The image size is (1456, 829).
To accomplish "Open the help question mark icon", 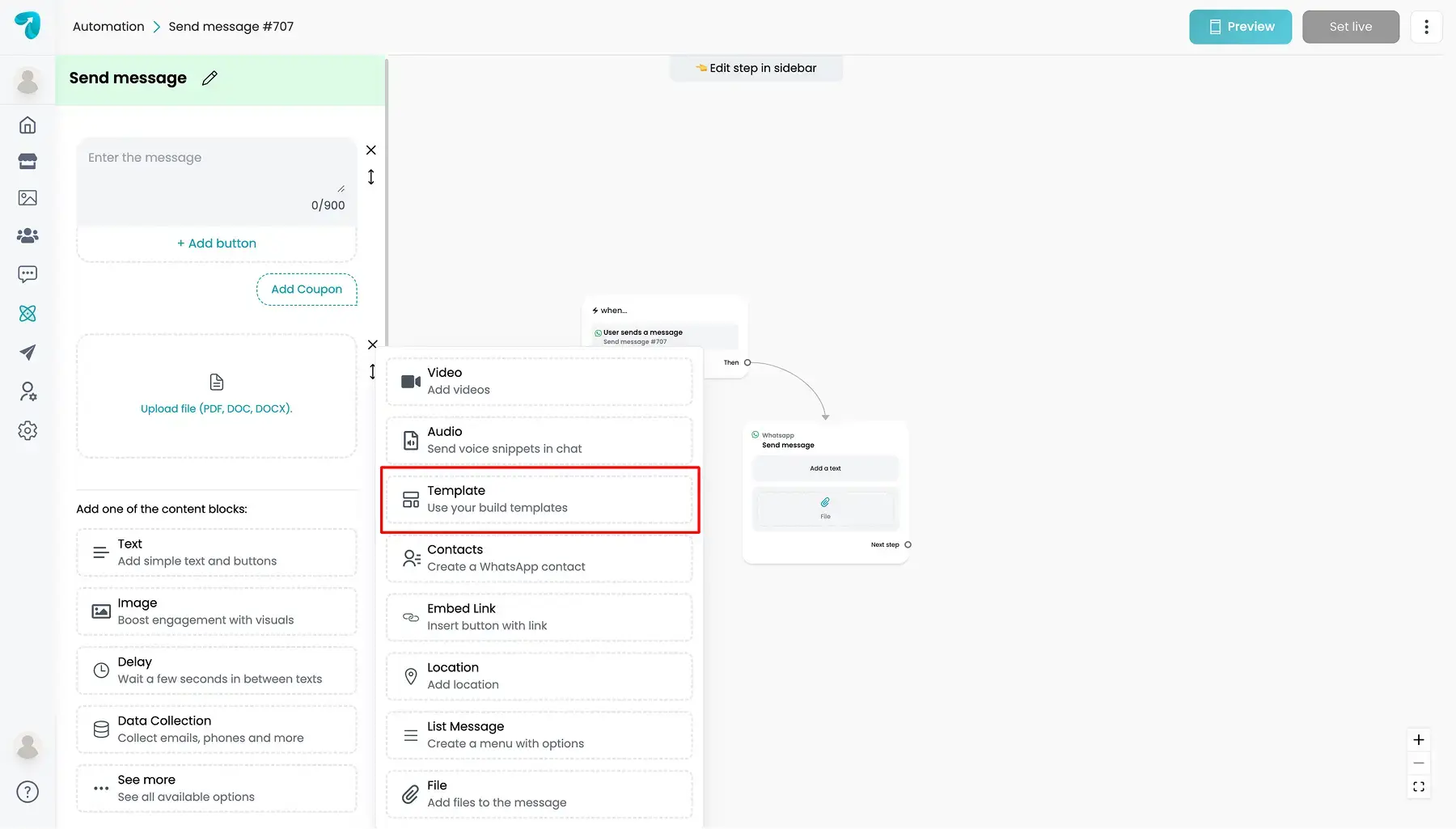I will 28,792.
